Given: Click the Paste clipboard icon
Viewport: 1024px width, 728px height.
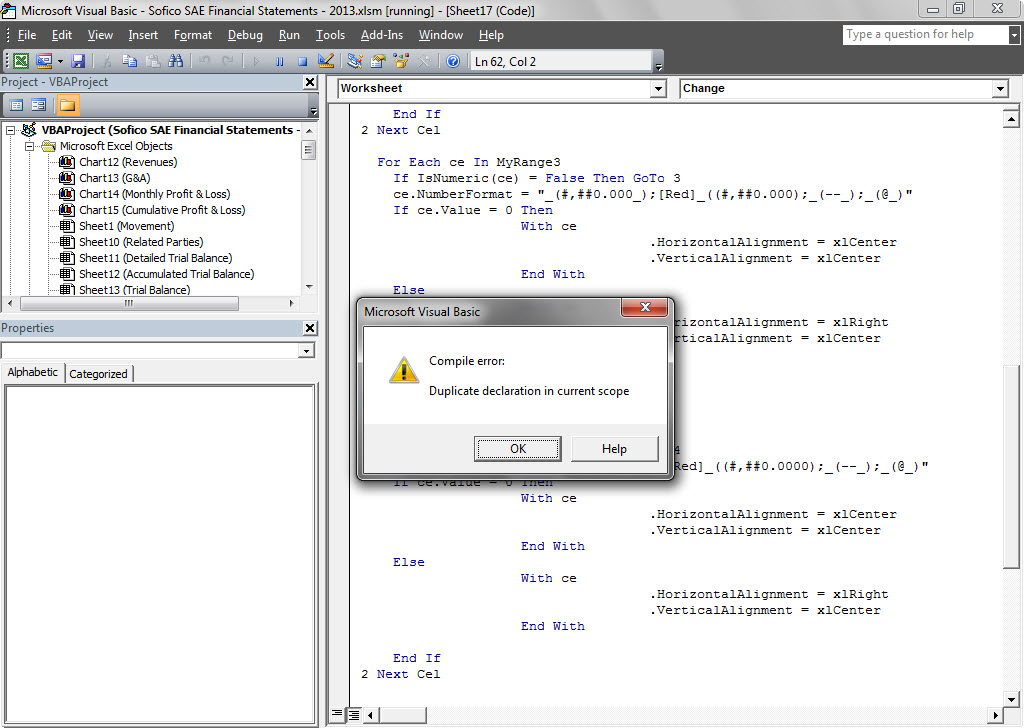Looking at the screenshot, I should [153, 61].
